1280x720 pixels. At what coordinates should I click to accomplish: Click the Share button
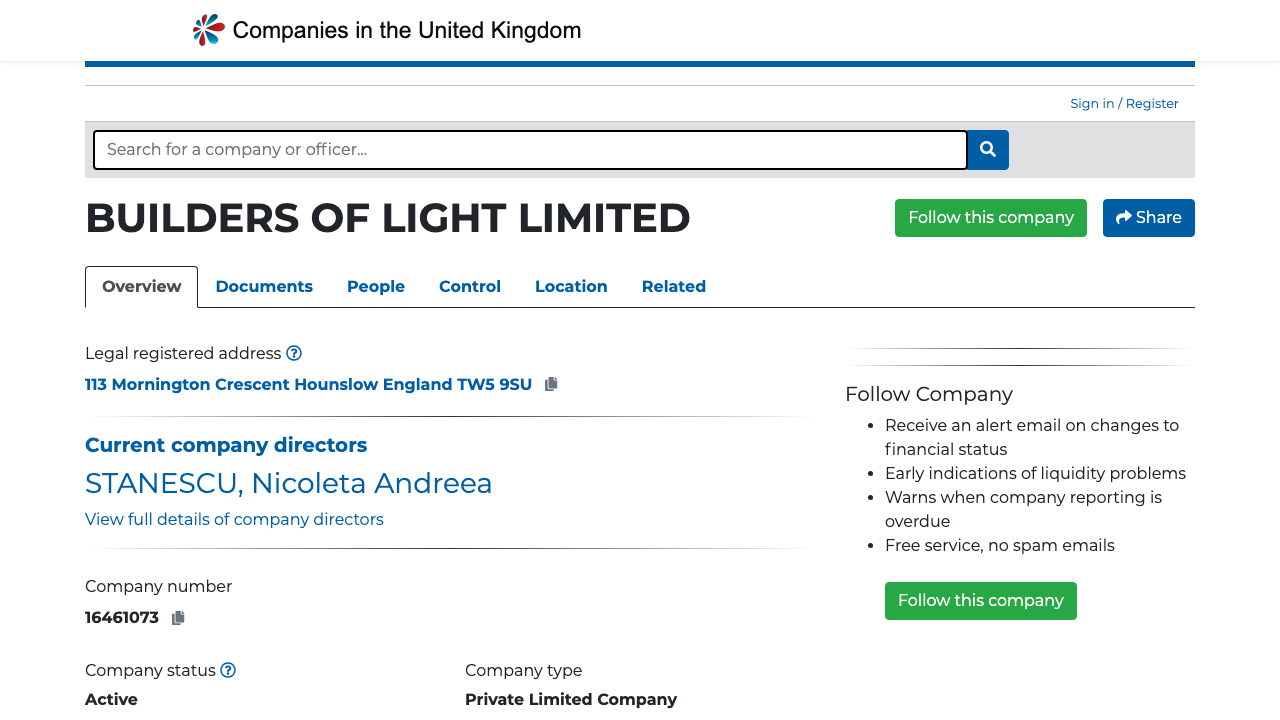(x=1148, y=217)
